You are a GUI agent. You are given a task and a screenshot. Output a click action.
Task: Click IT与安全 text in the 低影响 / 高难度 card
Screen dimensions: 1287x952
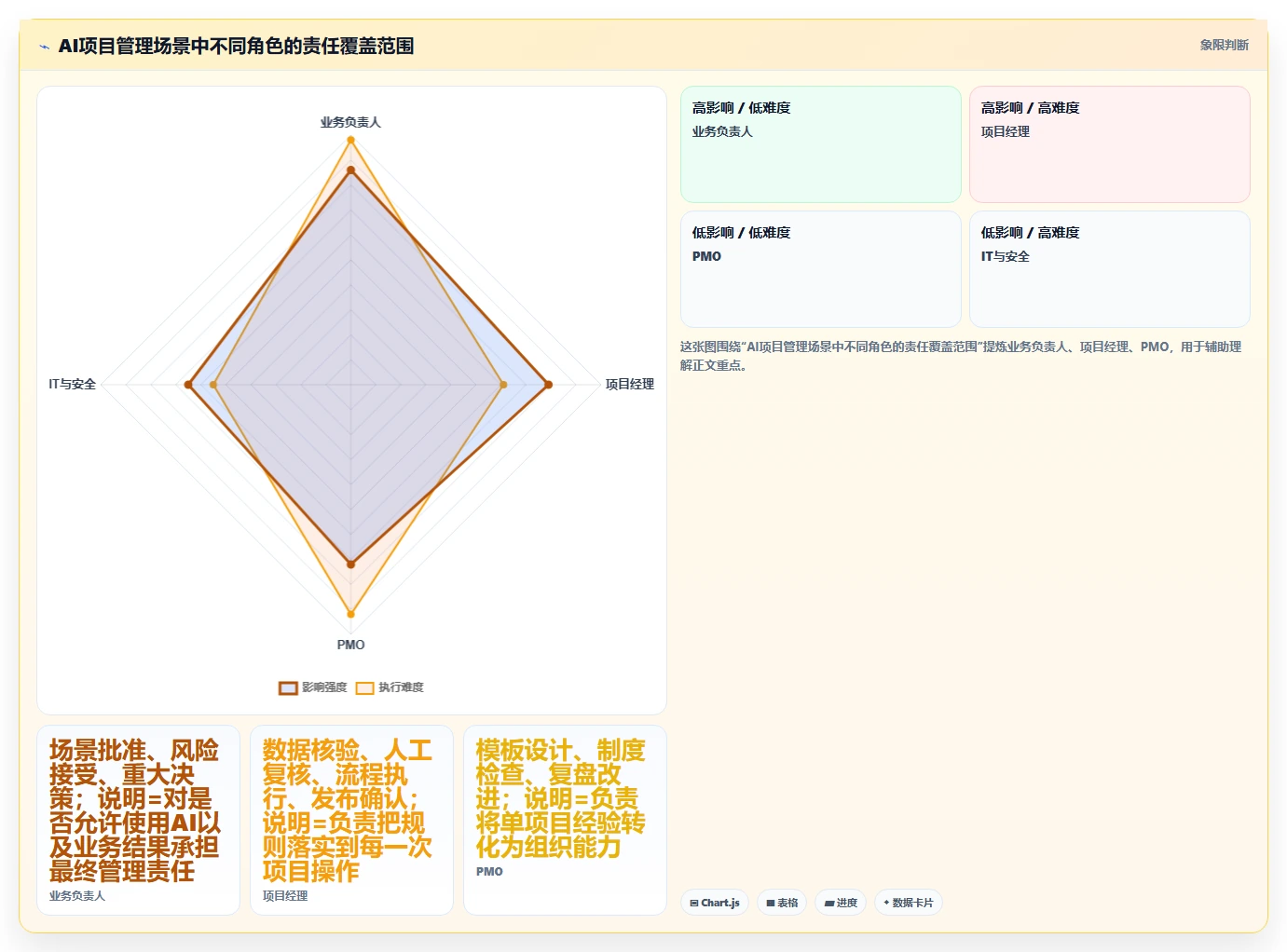point(1005,256)
